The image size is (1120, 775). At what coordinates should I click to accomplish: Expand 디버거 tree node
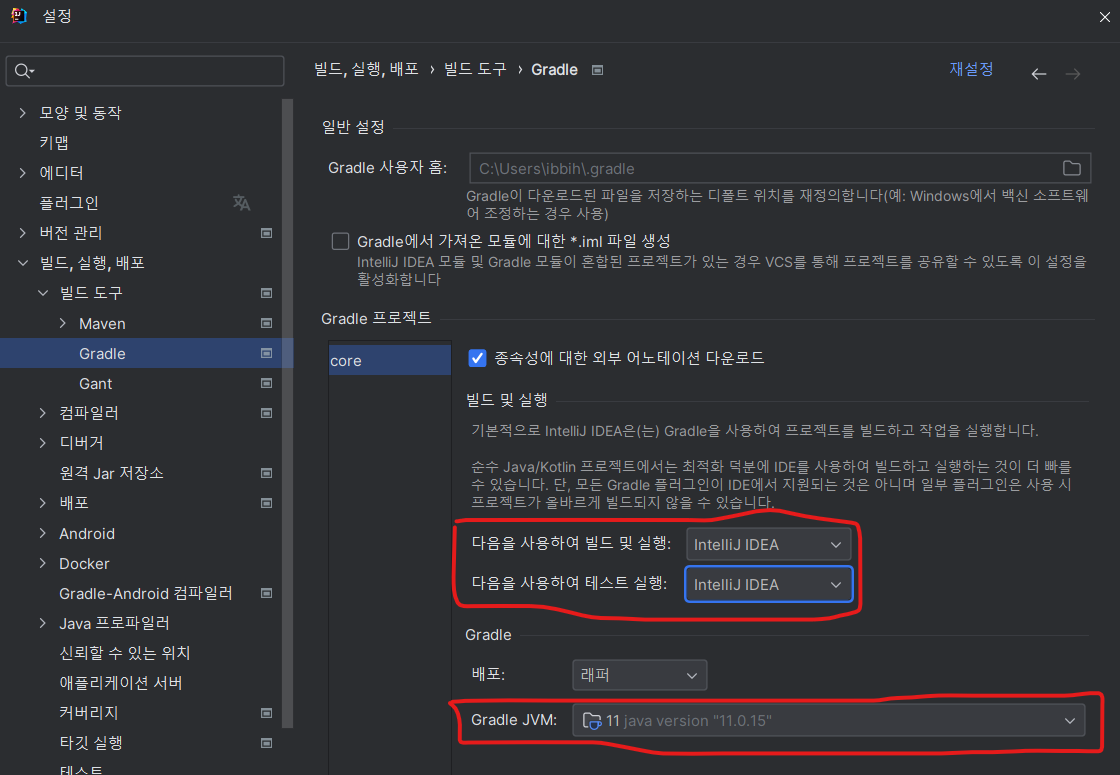[x=43, y=443]
